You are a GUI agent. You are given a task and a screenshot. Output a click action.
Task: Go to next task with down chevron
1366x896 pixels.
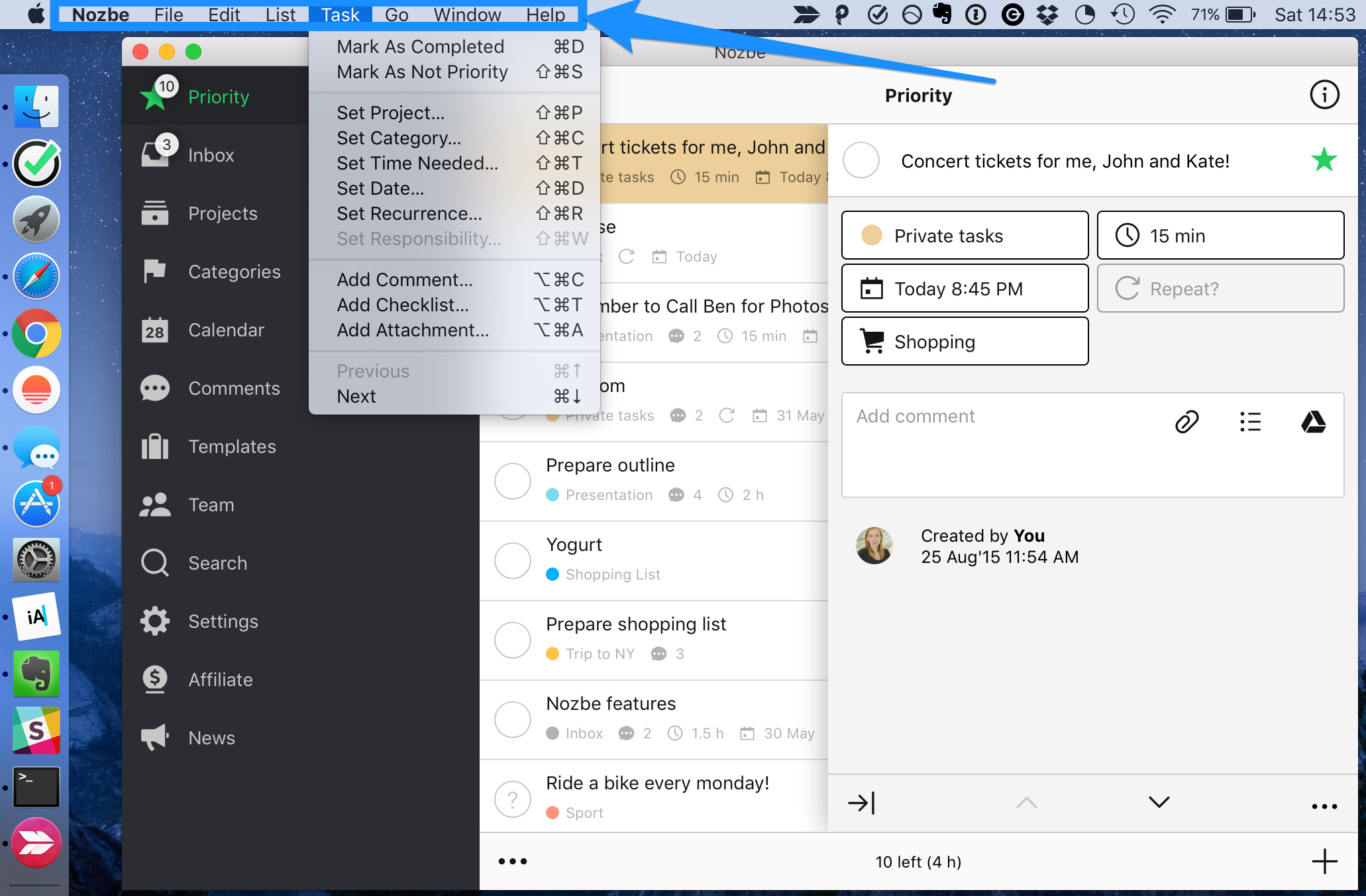pyautogui.click(x=1159, y=803)
